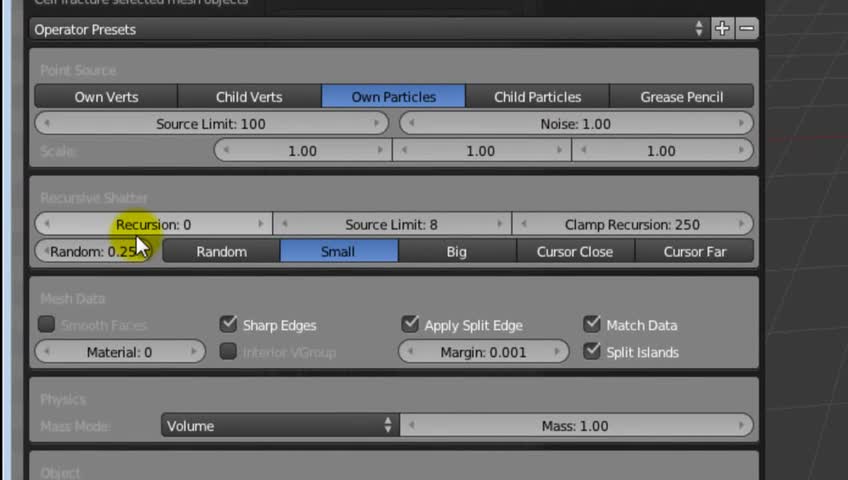This screenshot has height=480, width=848.
Task: Click the middle Scale 1.00 field
Action: (x=481, y=151)
